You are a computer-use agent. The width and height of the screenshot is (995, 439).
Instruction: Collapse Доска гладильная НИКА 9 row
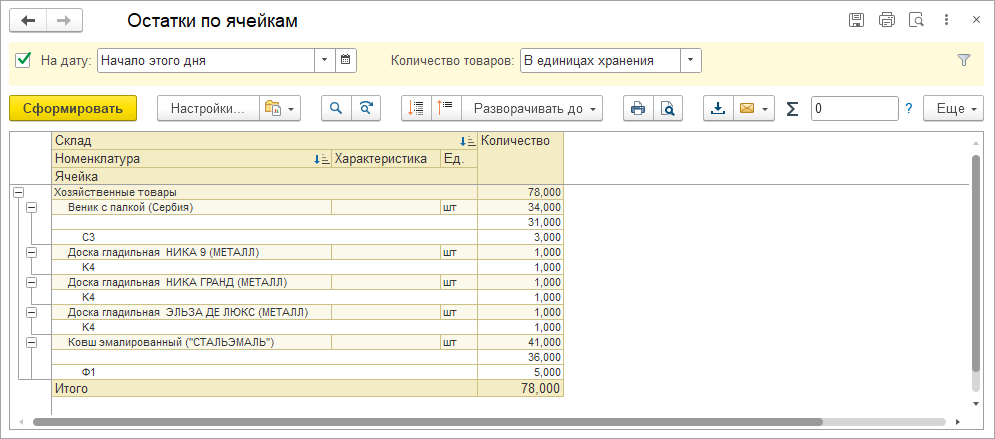point(31,252)
